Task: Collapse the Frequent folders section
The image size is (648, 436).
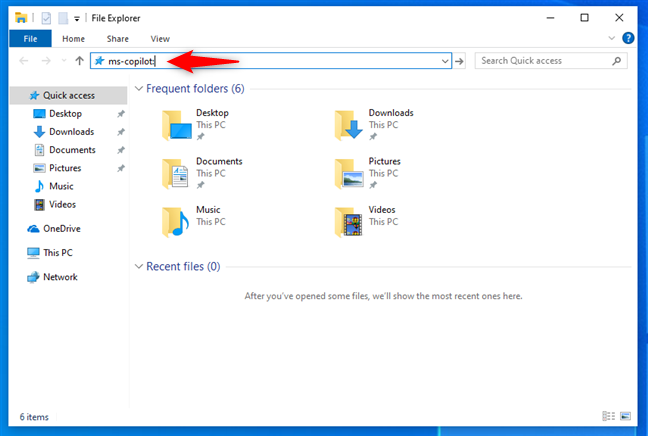Action: (x=139, y=88)
